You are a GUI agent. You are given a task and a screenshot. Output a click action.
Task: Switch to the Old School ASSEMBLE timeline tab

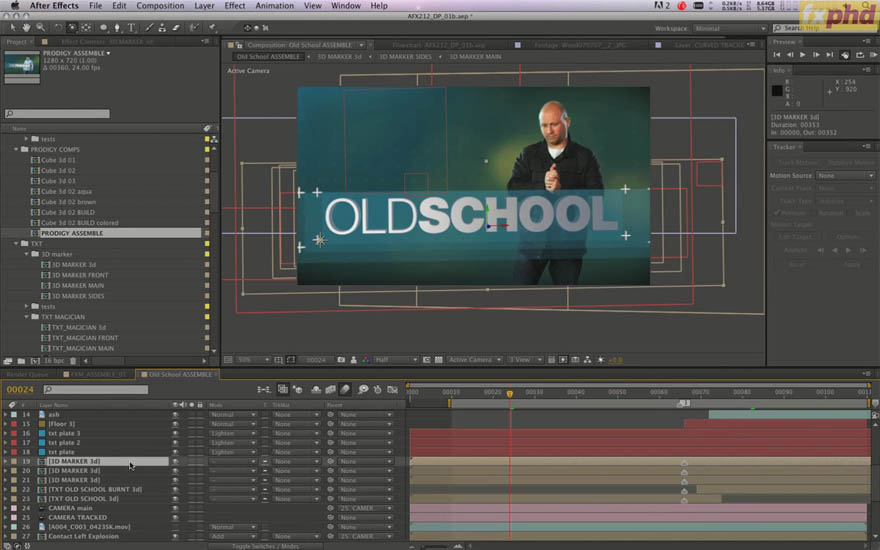[x=178, y=374]
